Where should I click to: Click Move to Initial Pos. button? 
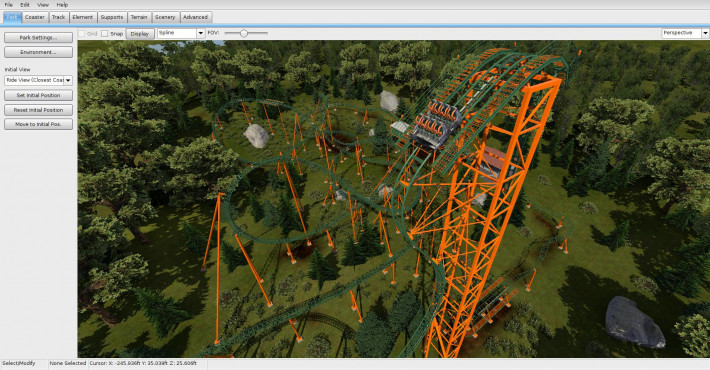pos(38,124)
